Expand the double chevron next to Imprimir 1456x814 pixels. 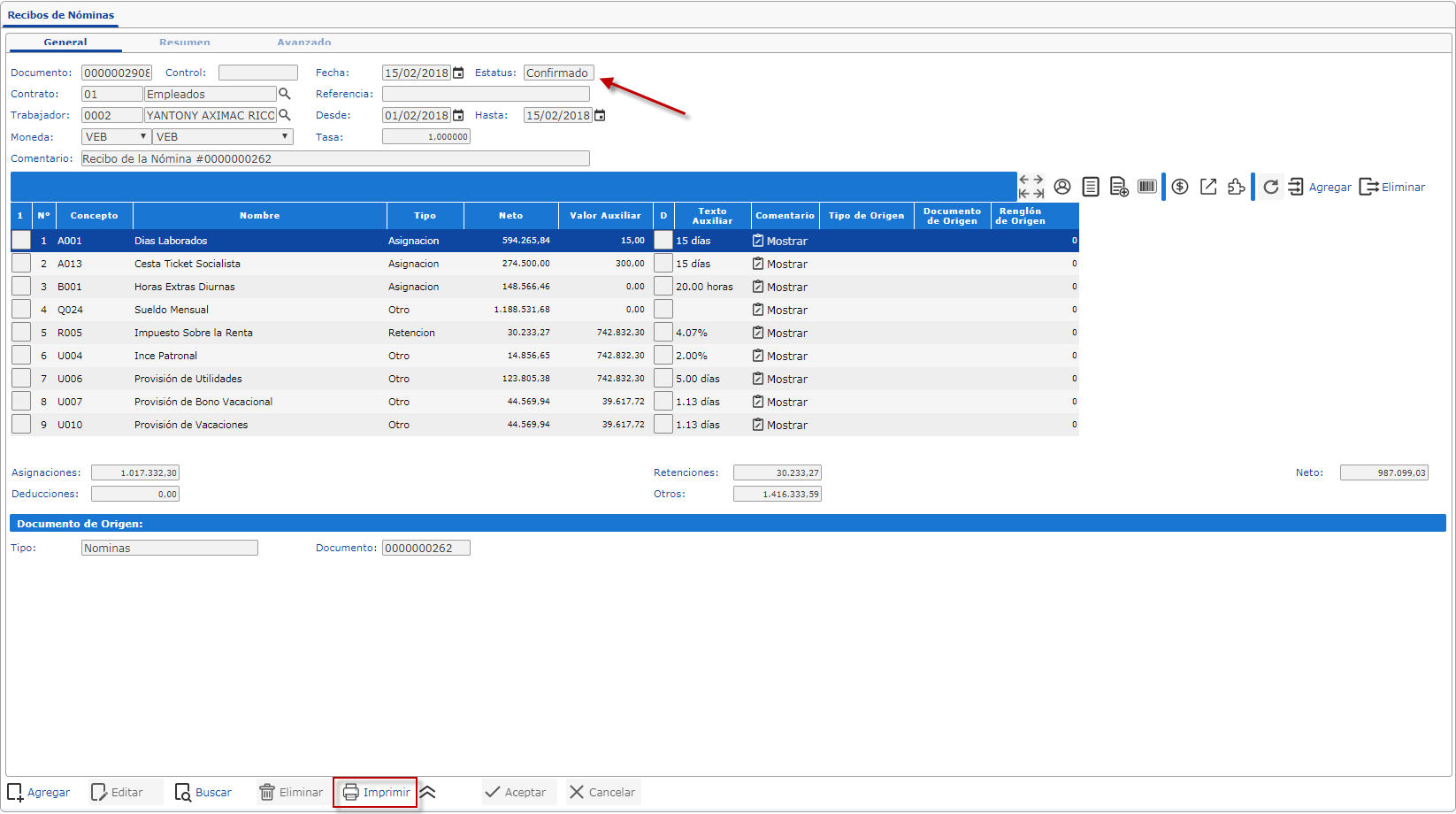pos(428,793)
